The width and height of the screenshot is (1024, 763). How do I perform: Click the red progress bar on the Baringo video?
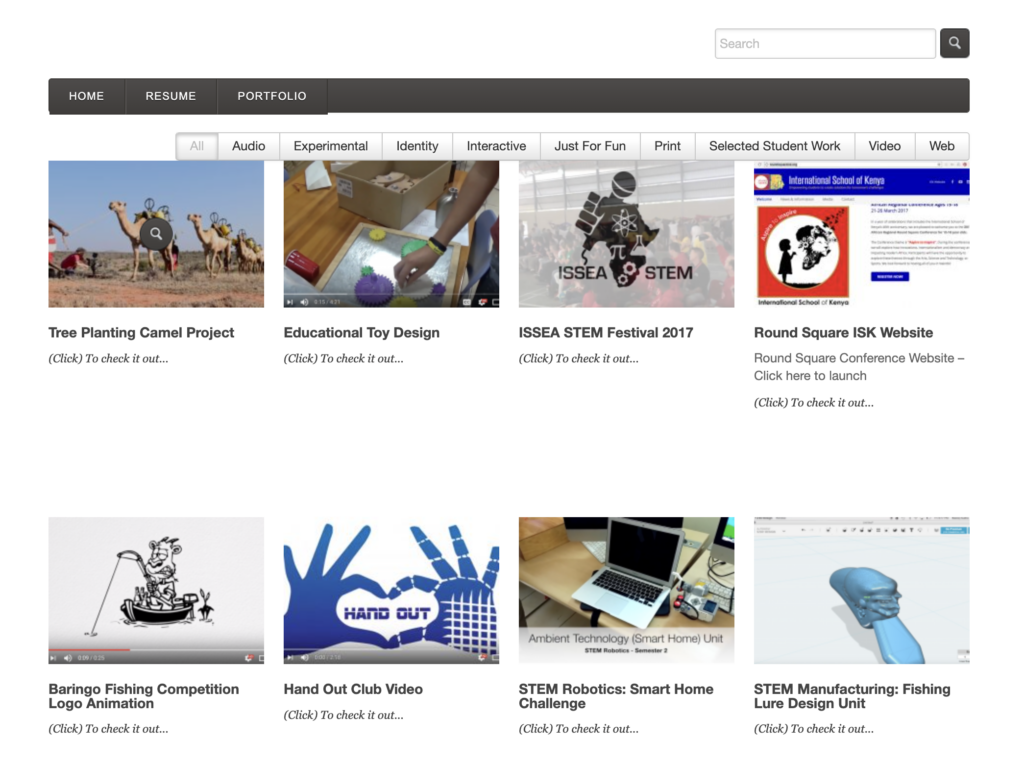(90, 650)
